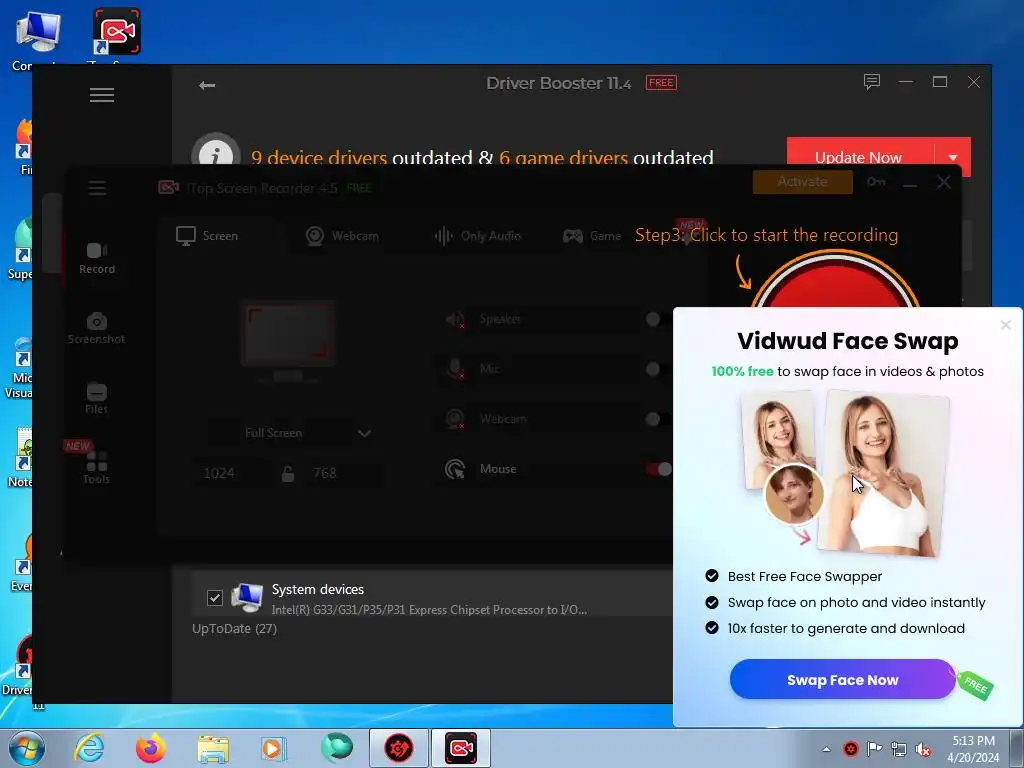Open Driver Booster feedback chat icon
Image resolution: width=1024 pixels, height=768 pixels.
[x=872, y=82]
